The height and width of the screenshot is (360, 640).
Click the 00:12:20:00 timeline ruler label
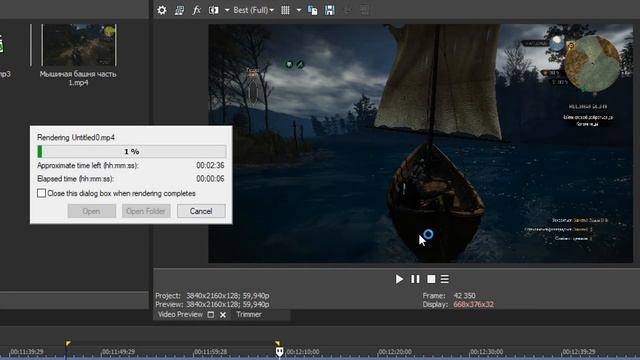click(x=394, y=352)
